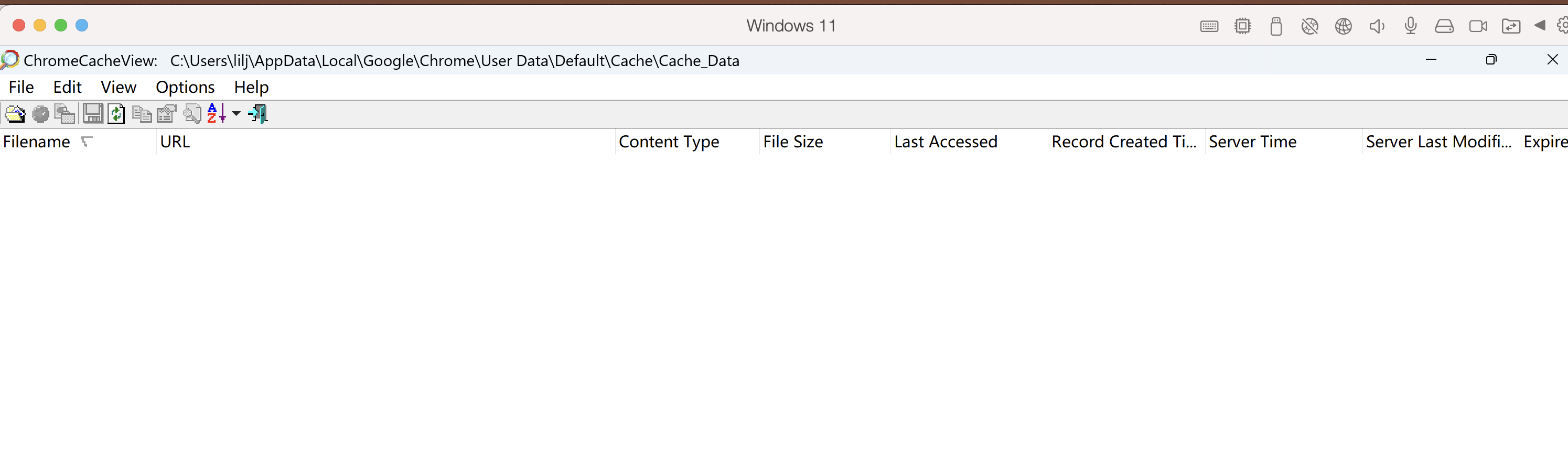This screenshot has height=473, width=1568.
Task: Sort by the Server Time column header
Action: click(x=1284, y=142)
